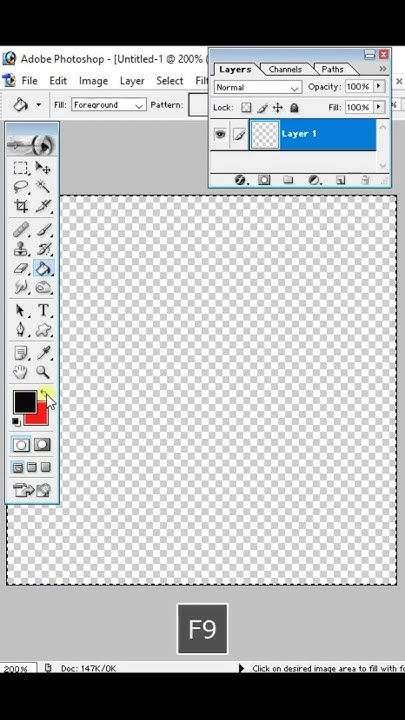Select the Zoom magnifier tool
Viewport: 405px width, 720px height.
(x=43, y=372)
